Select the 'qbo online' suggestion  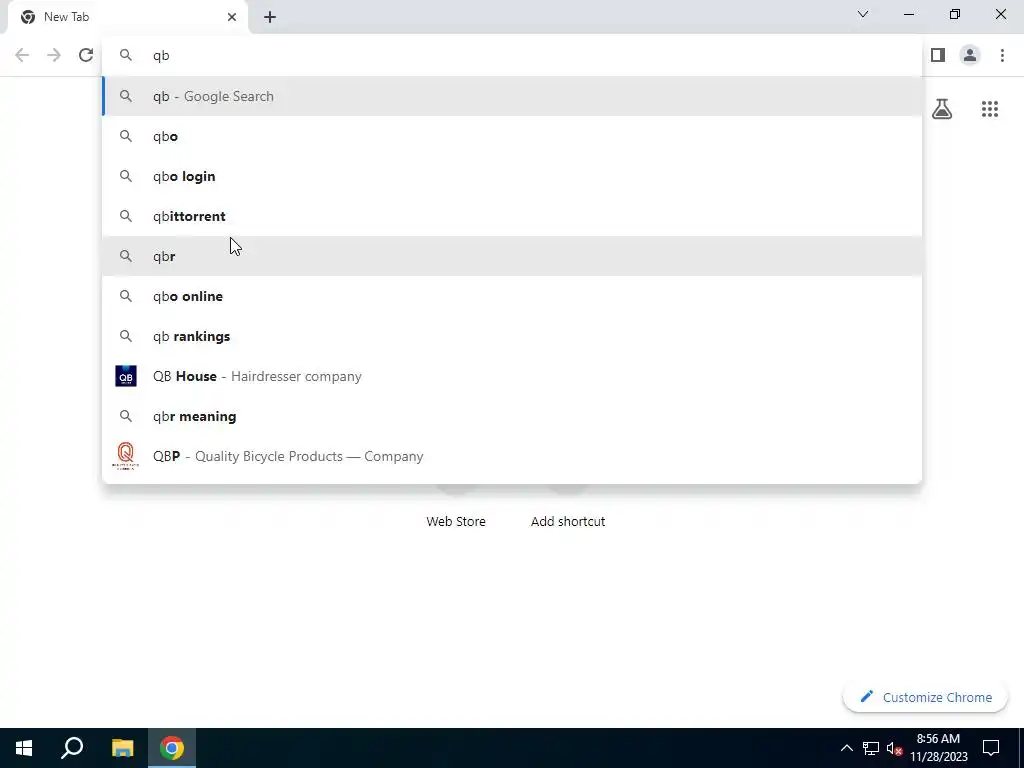click(x=513, y=296)
